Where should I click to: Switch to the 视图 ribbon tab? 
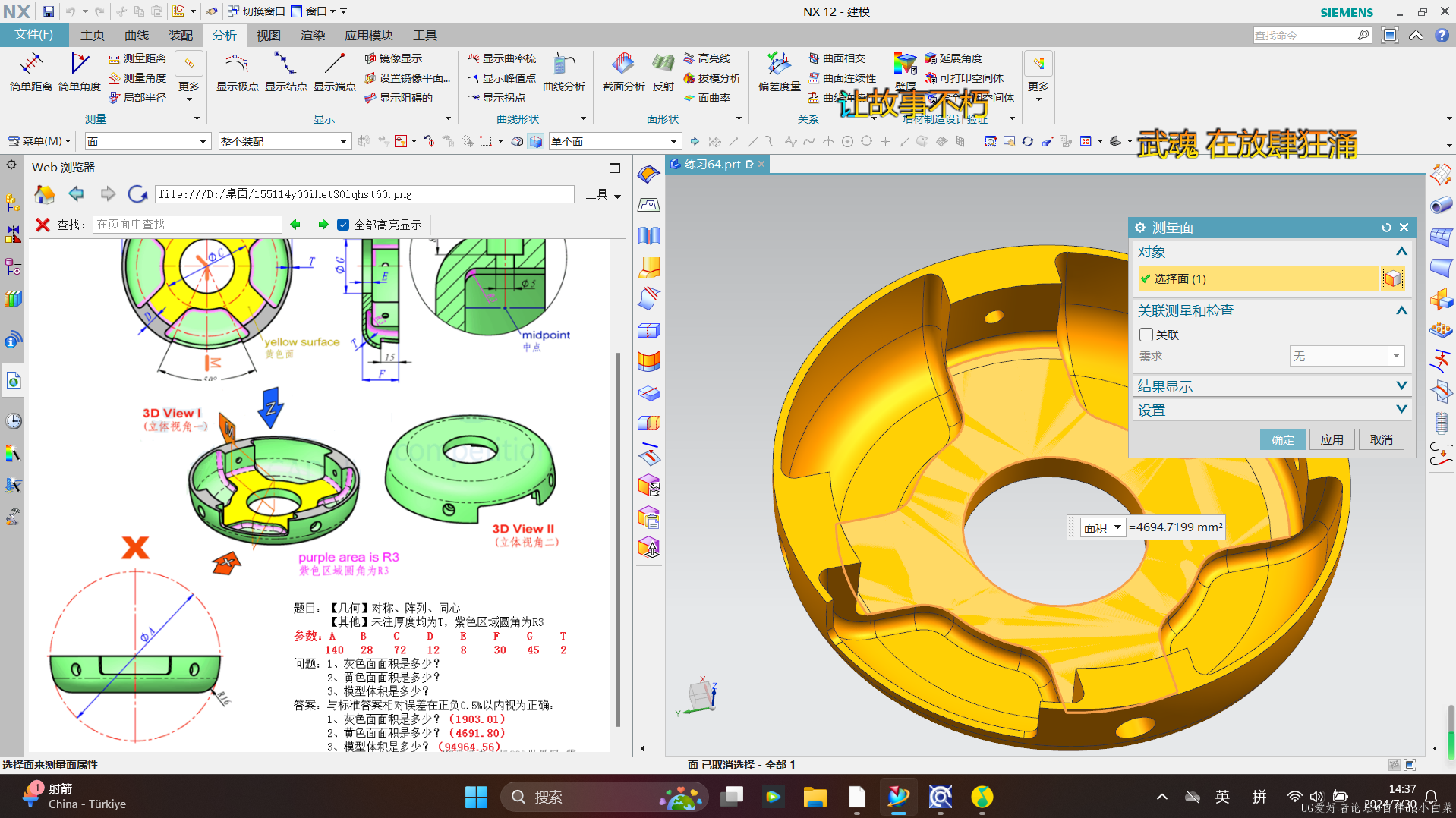(269, 36)
